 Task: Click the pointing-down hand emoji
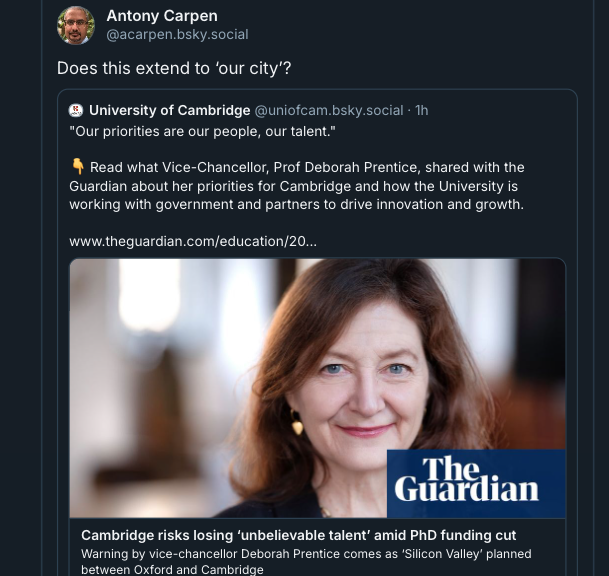tap(77, 167)
